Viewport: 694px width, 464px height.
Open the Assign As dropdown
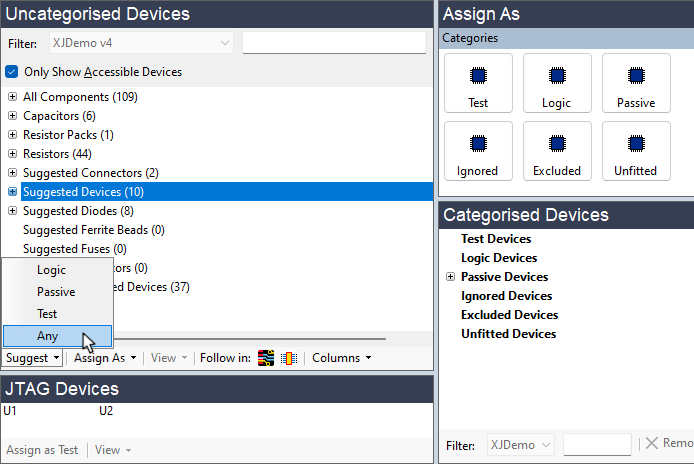tap(105, 358)
